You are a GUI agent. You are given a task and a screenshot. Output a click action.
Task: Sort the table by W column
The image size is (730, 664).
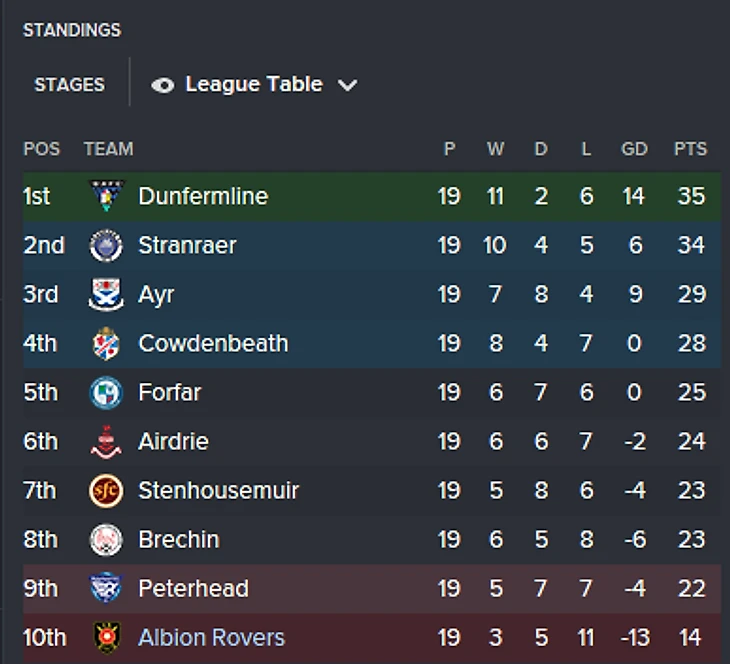pyautogui.click(x=495, y=149)
